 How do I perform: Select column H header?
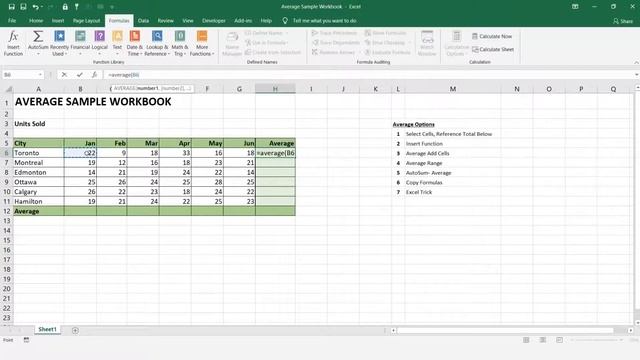275,89
